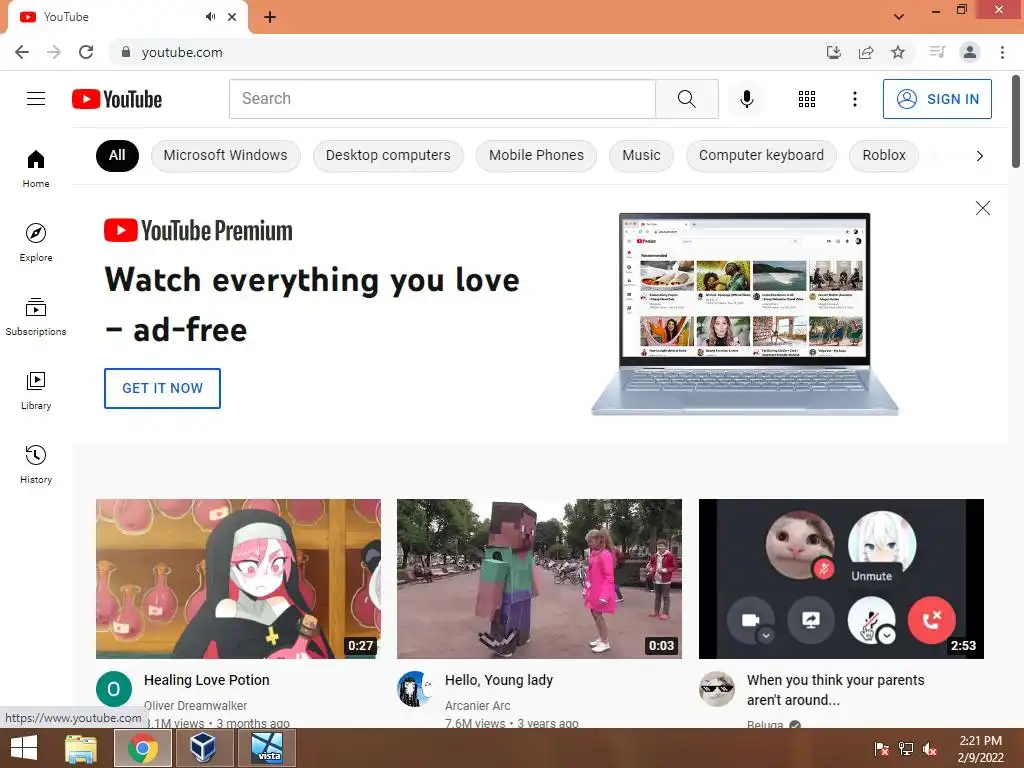Select the Desktop computers chip
Image resolution: width=1024 pixels, height=768 pixels.
click(388, 155)
